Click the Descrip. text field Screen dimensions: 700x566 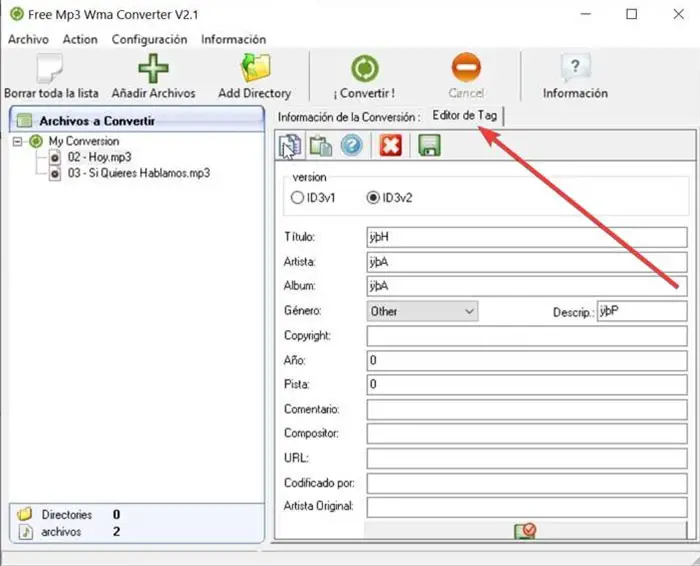coord(642,311)
